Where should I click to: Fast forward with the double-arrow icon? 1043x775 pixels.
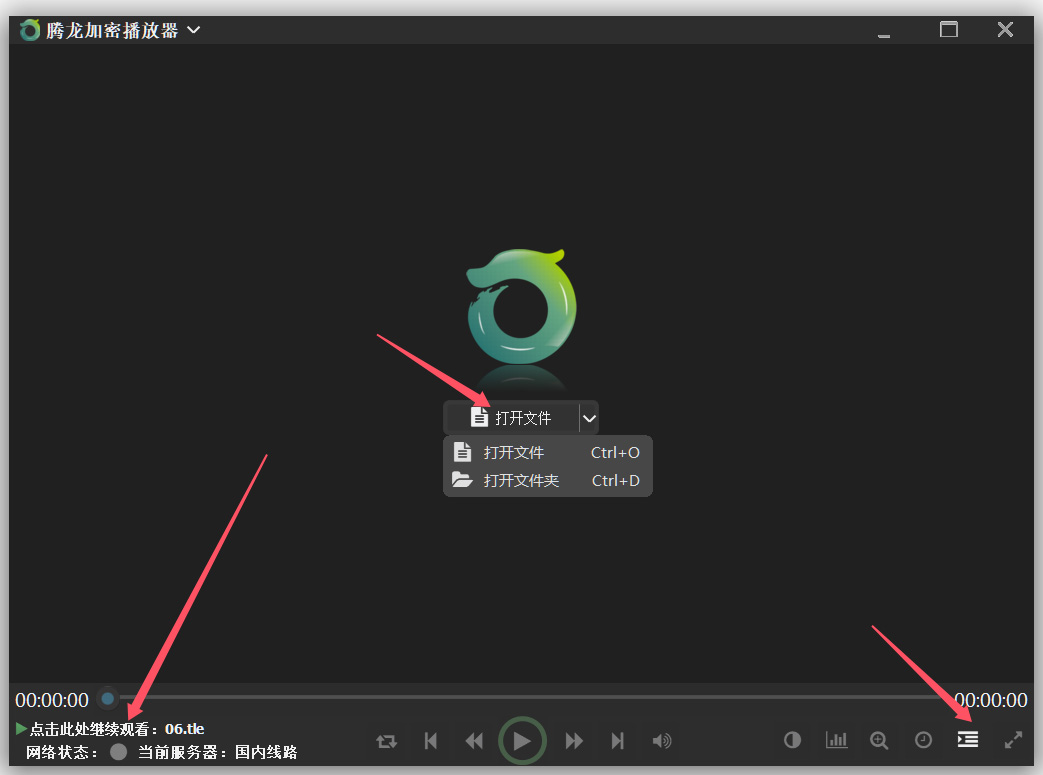click(x=574, y=740)
